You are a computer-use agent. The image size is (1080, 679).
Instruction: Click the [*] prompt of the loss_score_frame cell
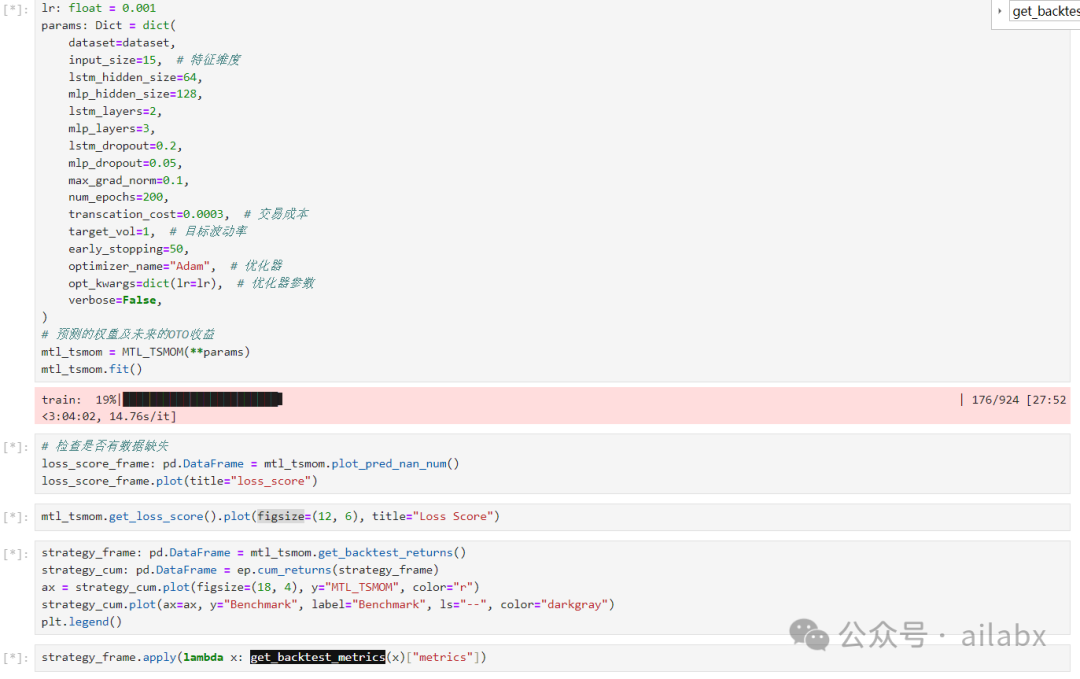point(16,447)
